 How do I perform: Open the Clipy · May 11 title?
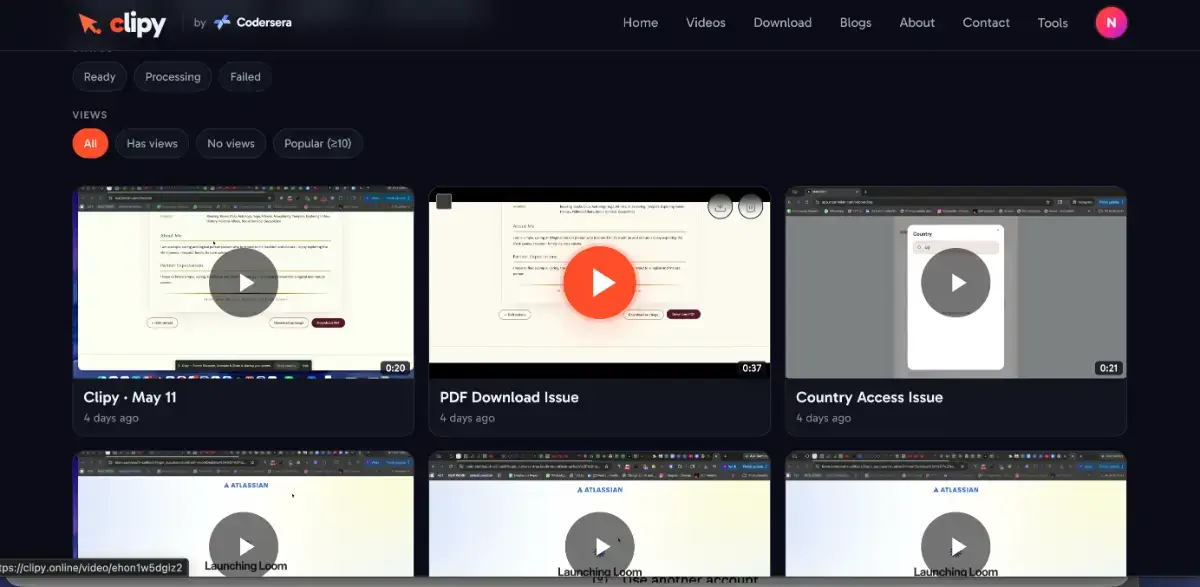click(130, 397)
